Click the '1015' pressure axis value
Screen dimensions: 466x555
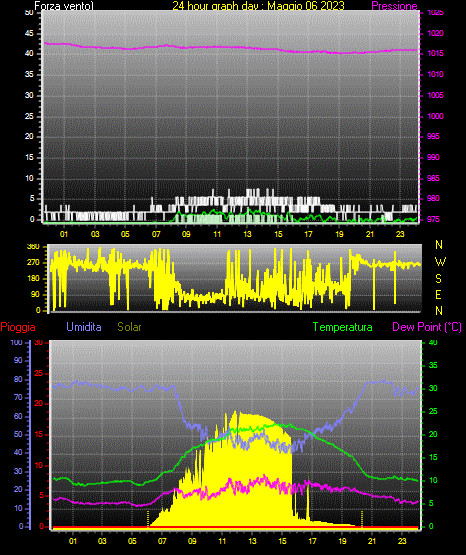click(436, 53)
